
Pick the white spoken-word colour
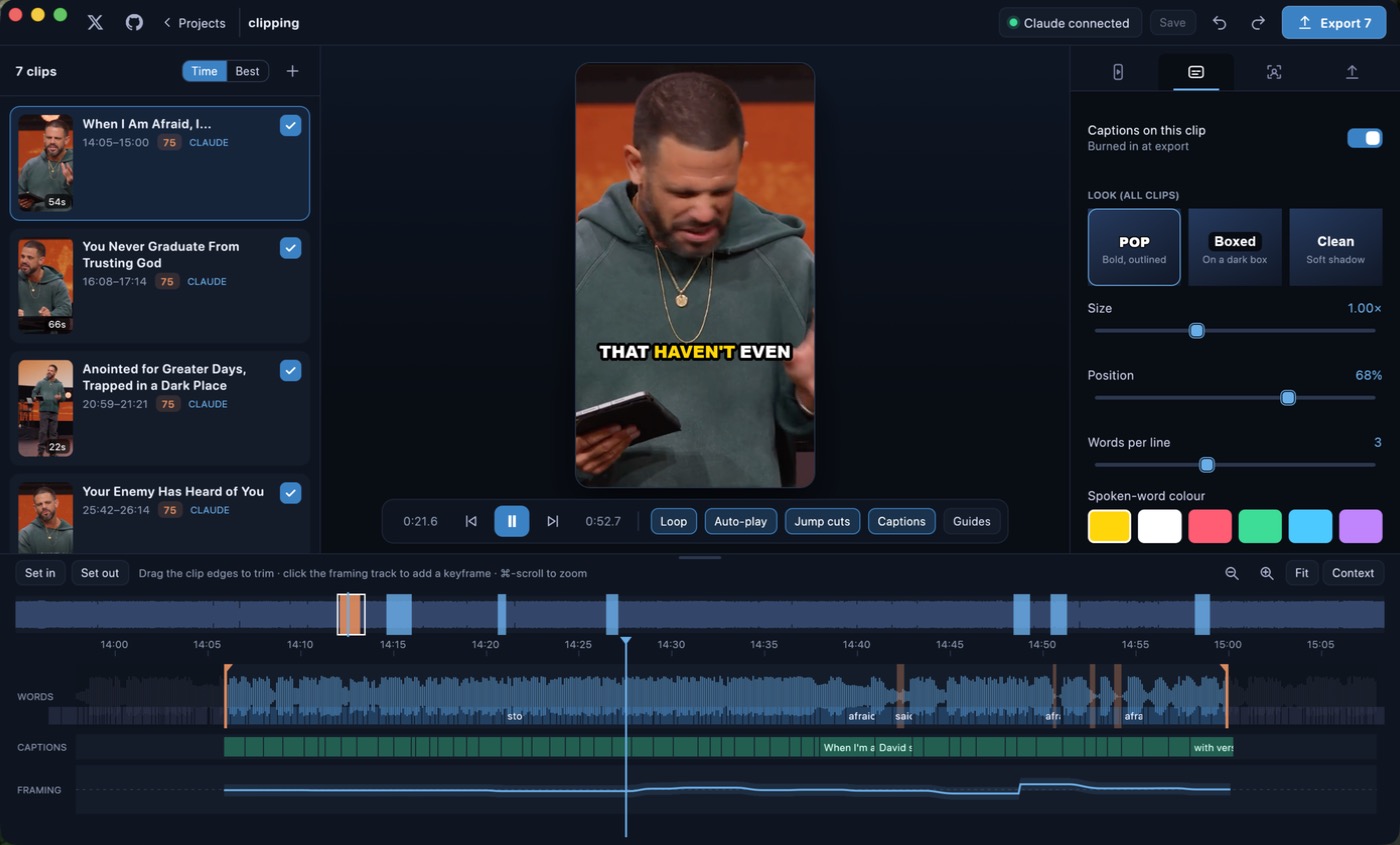[x=1159, y=526]
